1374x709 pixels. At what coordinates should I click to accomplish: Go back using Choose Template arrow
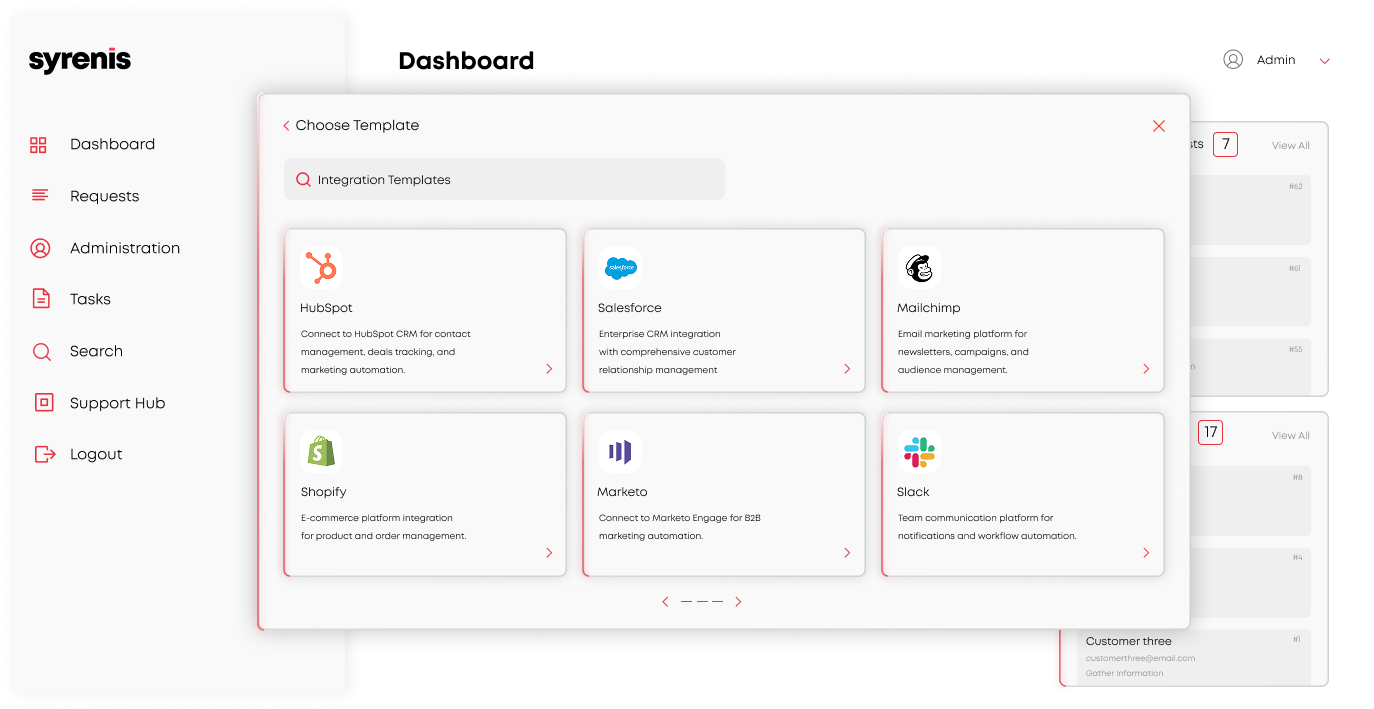[x=286, y=126]
